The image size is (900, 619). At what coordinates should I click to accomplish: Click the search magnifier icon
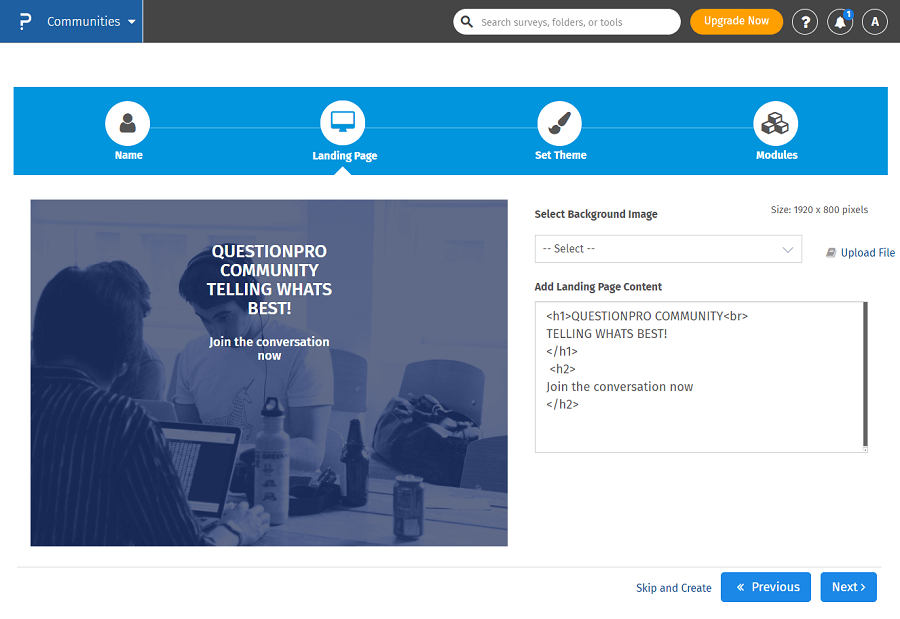coord(467,22)
